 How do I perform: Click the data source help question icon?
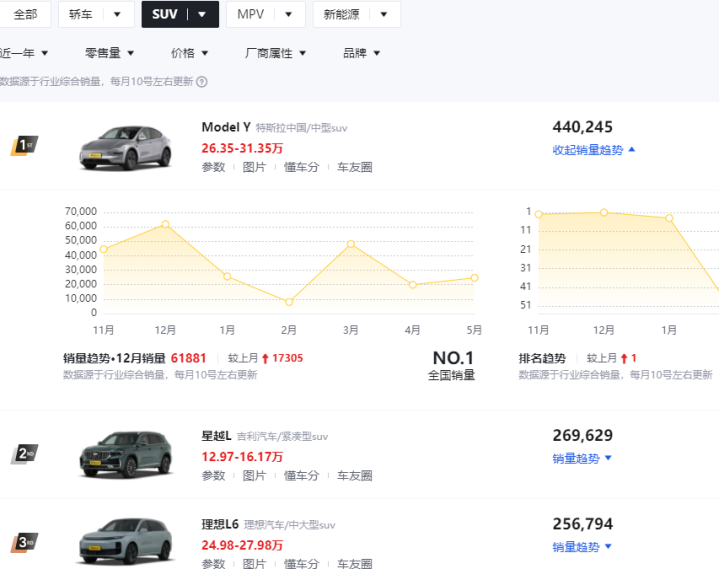coord(202,82)
